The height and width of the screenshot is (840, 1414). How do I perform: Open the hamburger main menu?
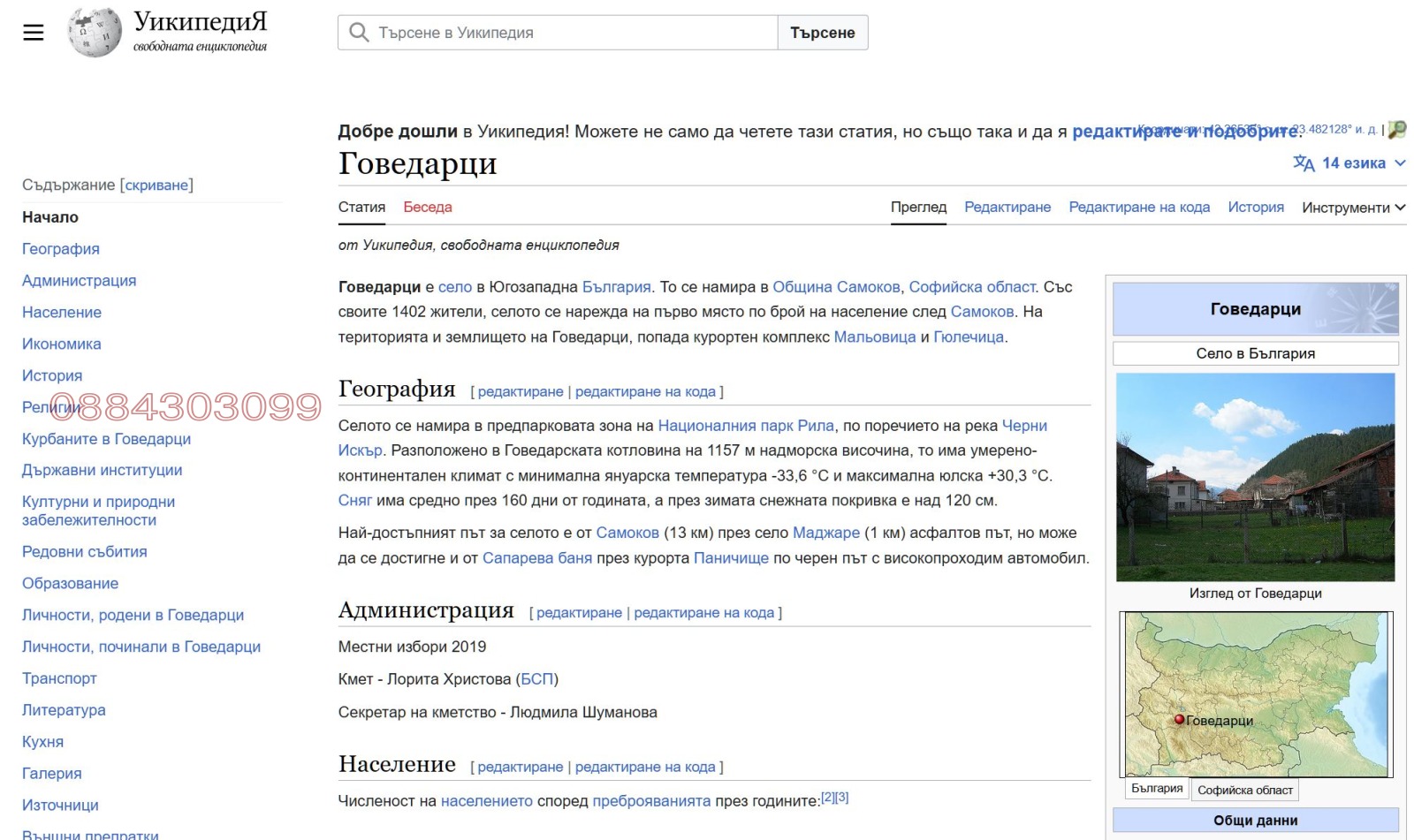[34, 33]
